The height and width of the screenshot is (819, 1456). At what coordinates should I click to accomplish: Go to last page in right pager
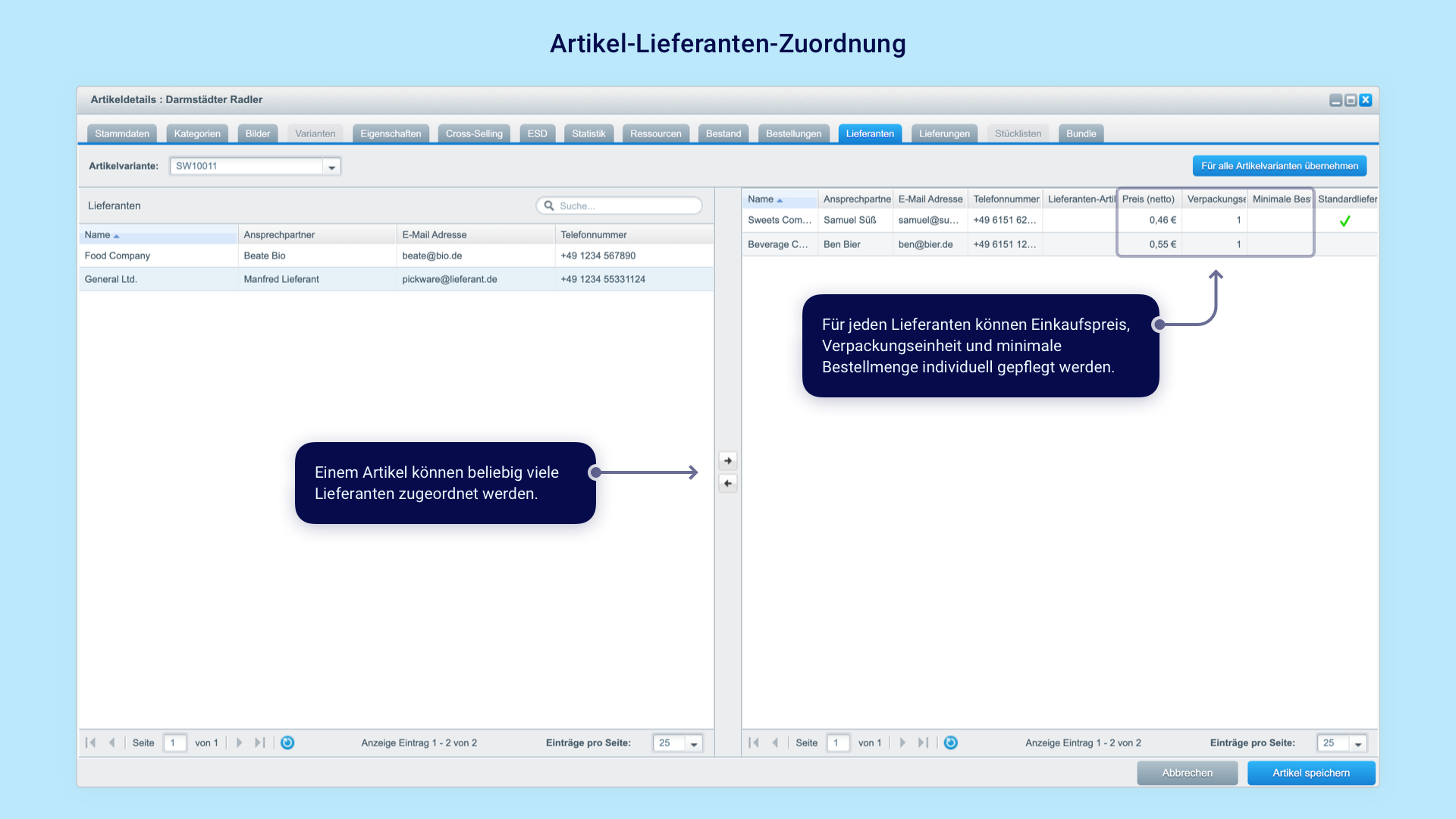pos(923,743)
